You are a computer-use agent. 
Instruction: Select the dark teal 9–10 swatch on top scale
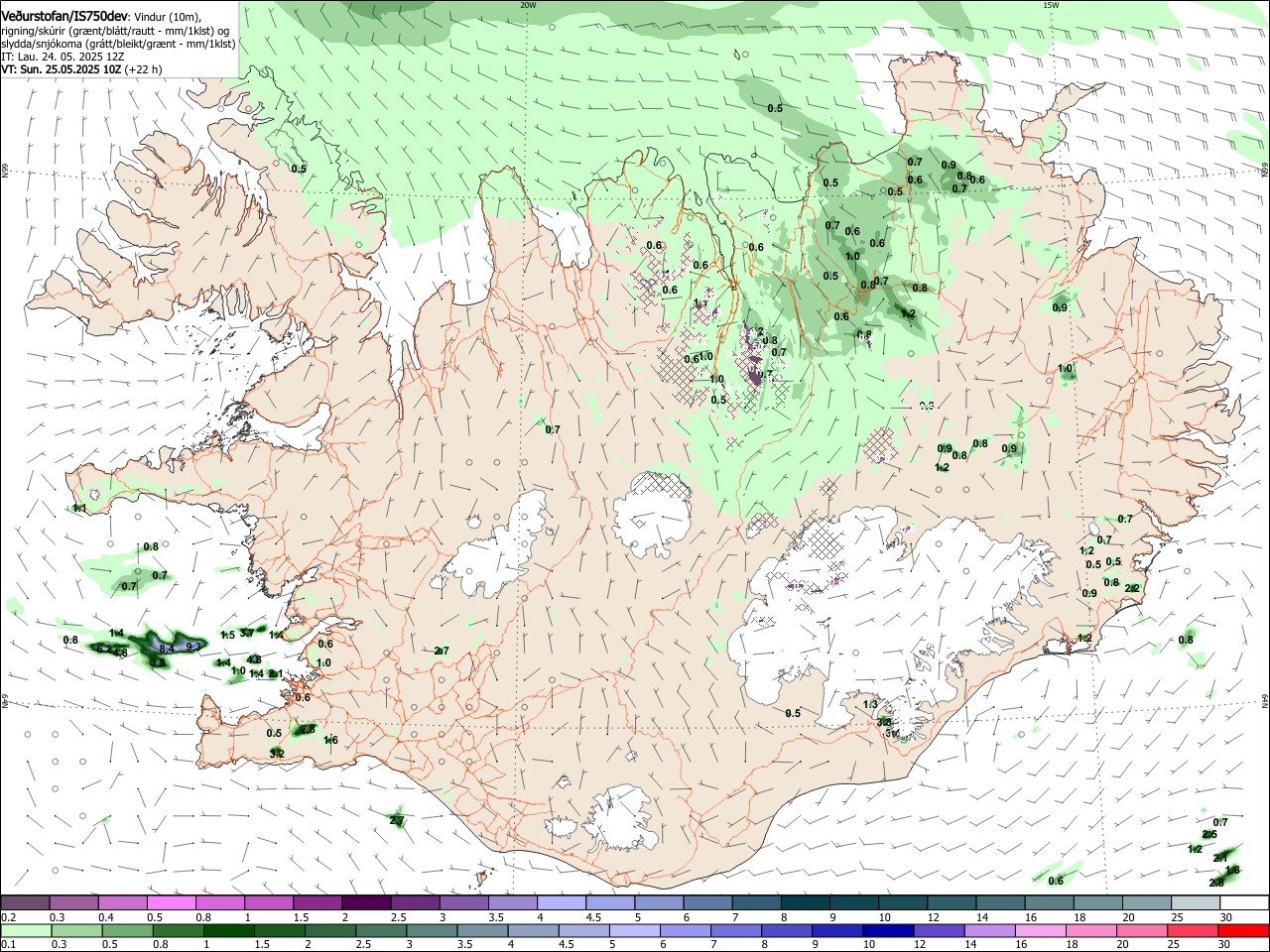click(x=853, y=903)
